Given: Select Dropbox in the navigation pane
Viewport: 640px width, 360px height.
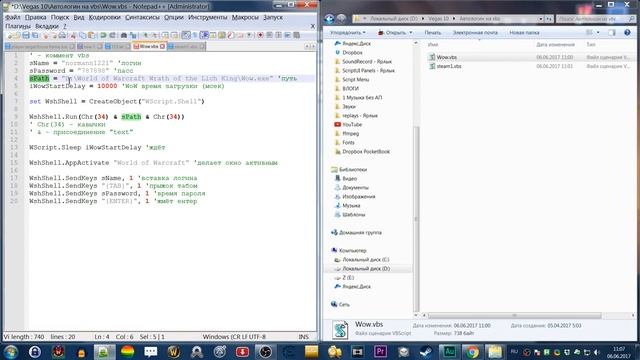Looking at the screenshot, I should pos(352,52).
